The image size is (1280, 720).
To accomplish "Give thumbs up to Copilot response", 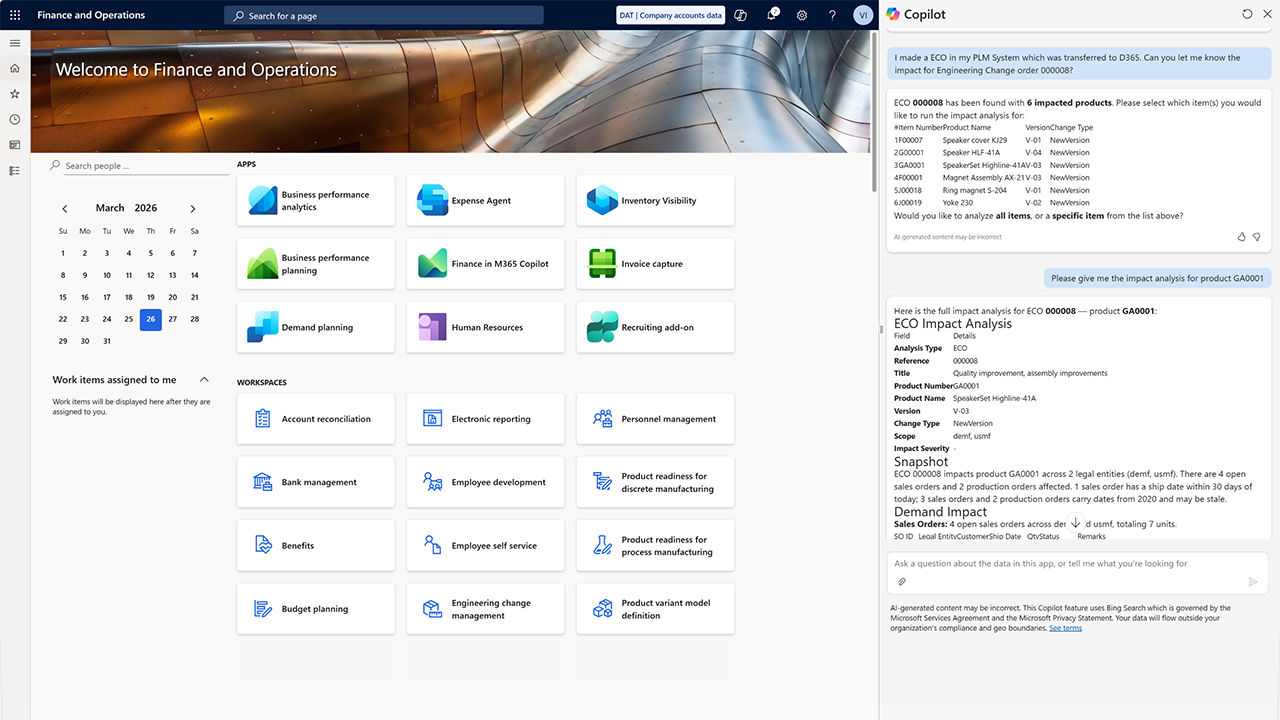I will [x=1242, y=237].
